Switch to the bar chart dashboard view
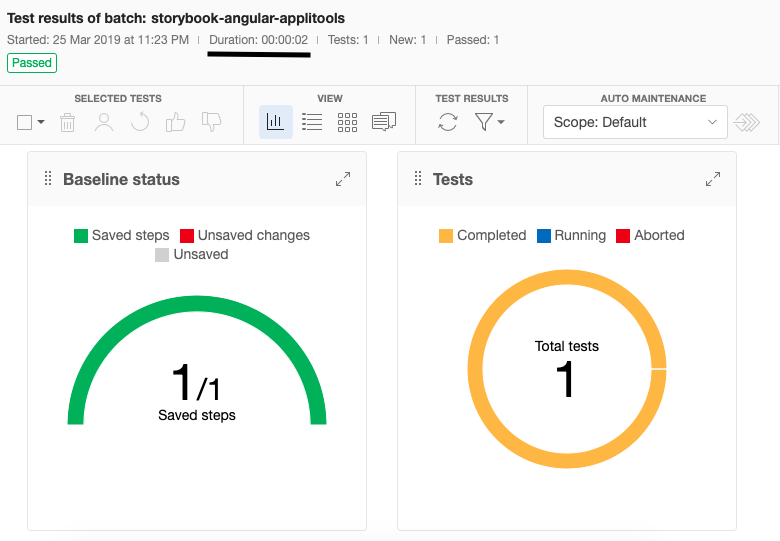 point(275,122)
